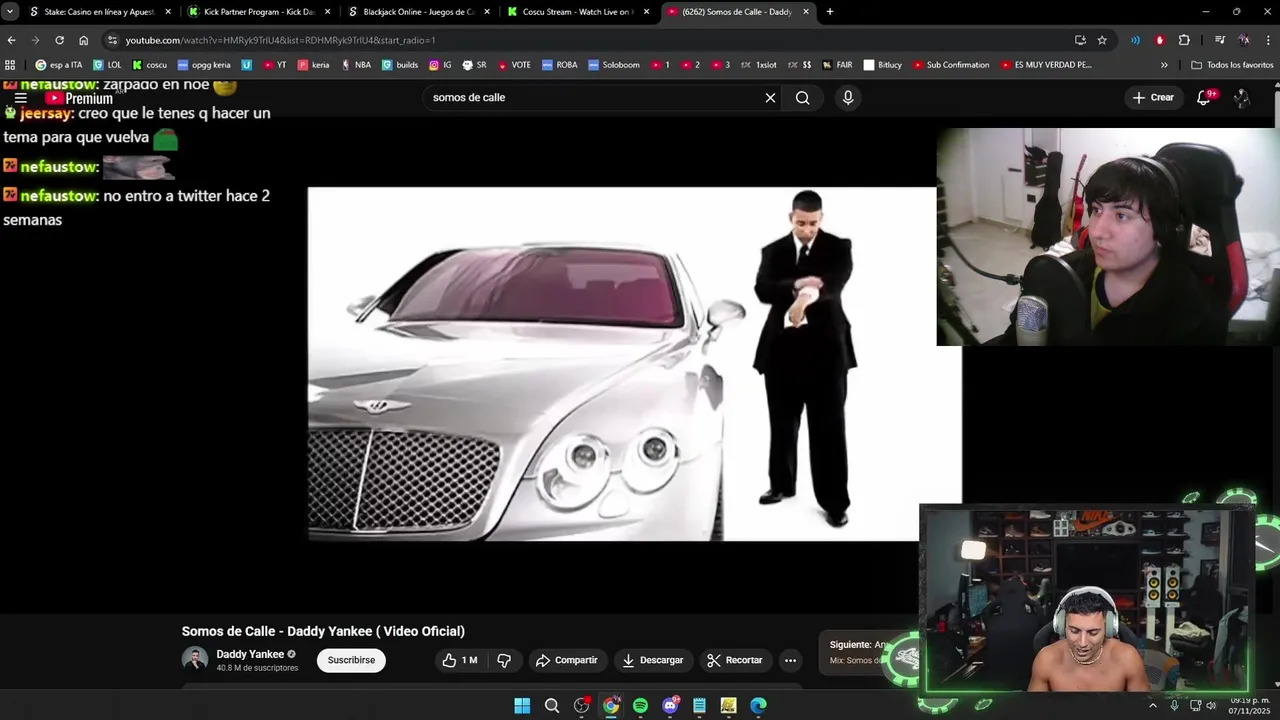Open Discord from the taskbar
The height and width of the screenshot is (720, 1280).
point(670,706)
